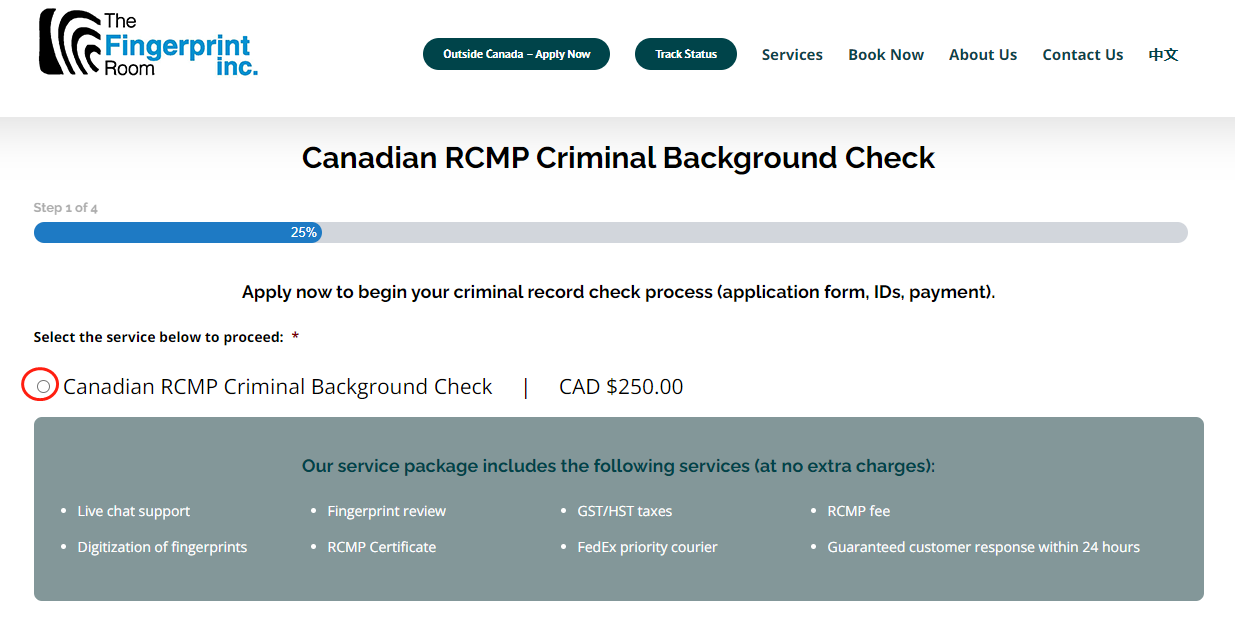1235x619 pixels.
Task: Click "GST/HST taxes" list item
Action: click(x=625, y=511)
